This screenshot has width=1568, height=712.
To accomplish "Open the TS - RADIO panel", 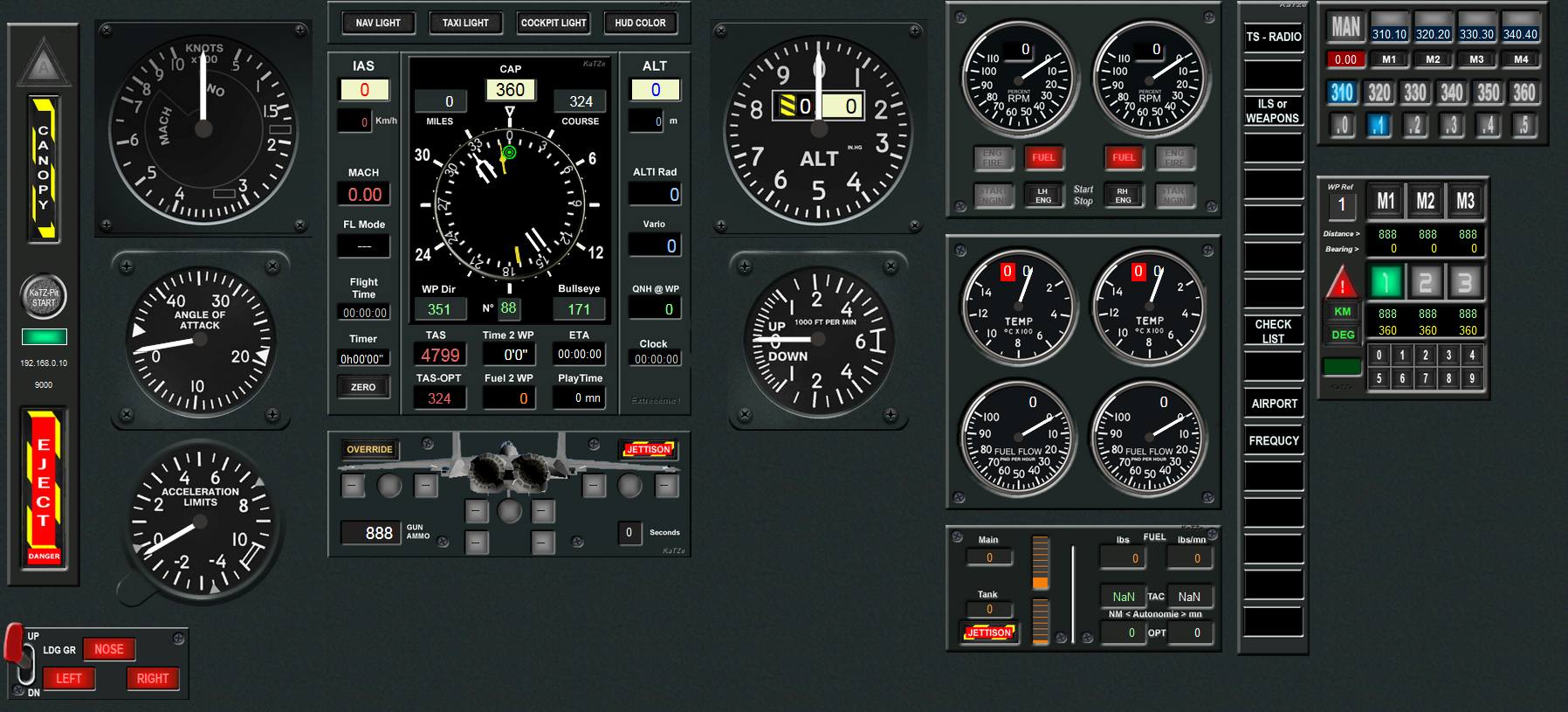I will coord(1273,37).
